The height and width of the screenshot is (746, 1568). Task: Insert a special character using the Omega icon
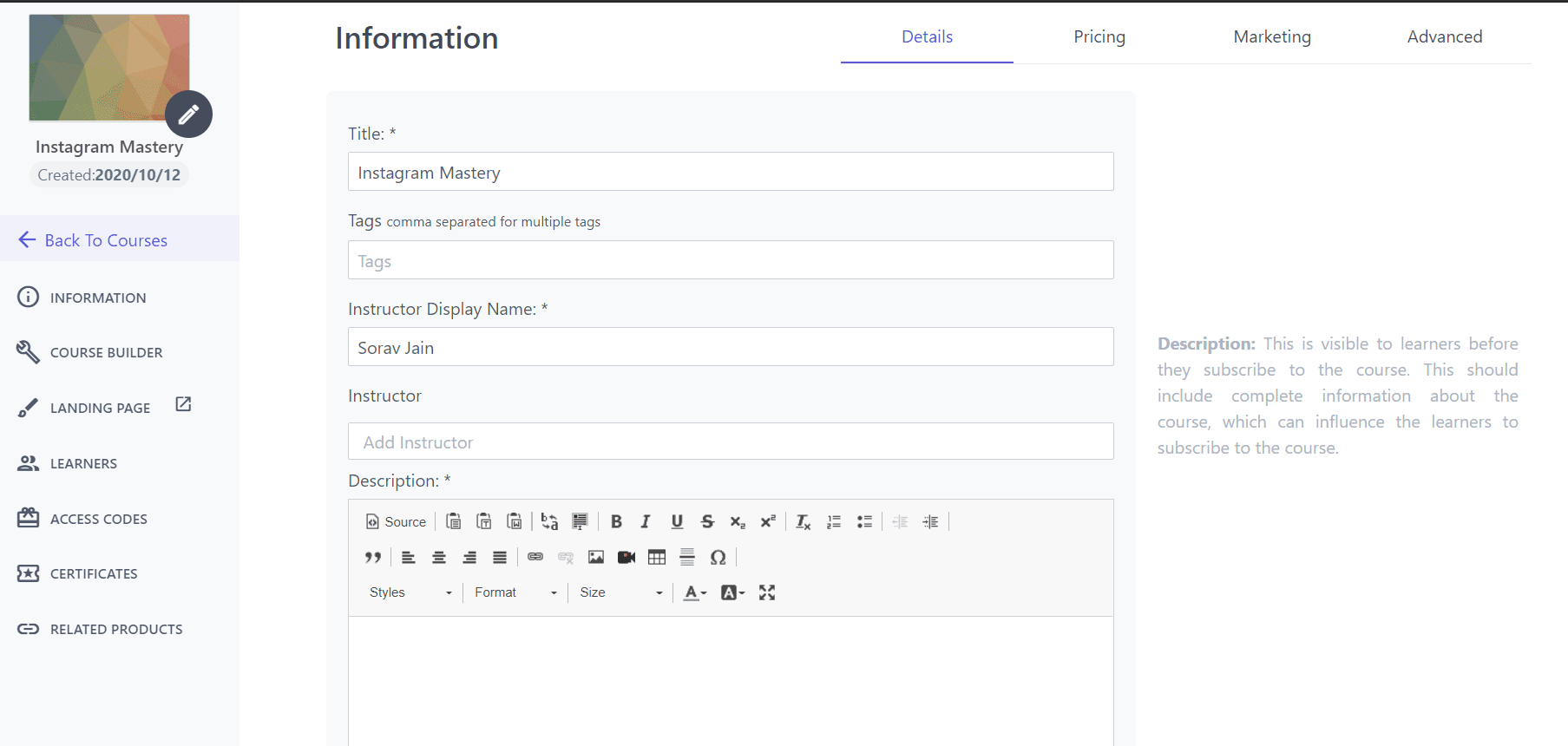pyautogui.click(x=718, y=557)
